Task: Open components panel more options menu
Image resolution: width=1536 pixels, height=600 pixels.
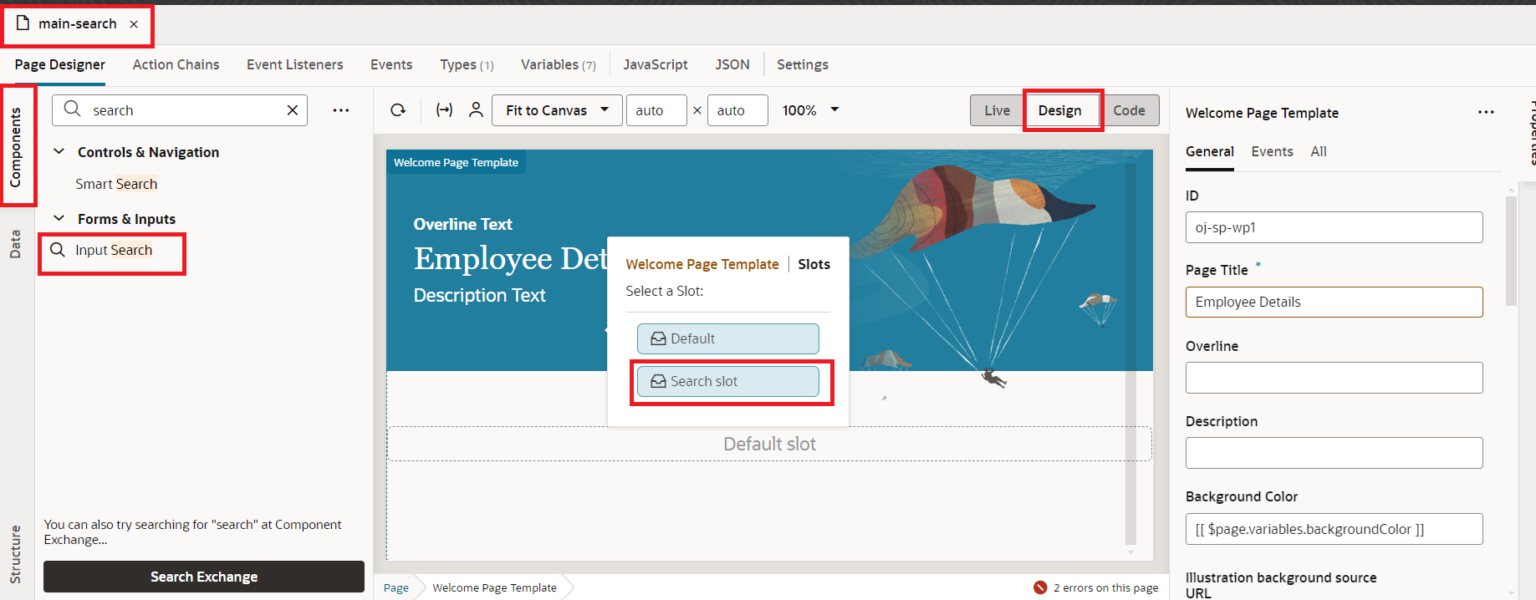Action: click(341, 110)
